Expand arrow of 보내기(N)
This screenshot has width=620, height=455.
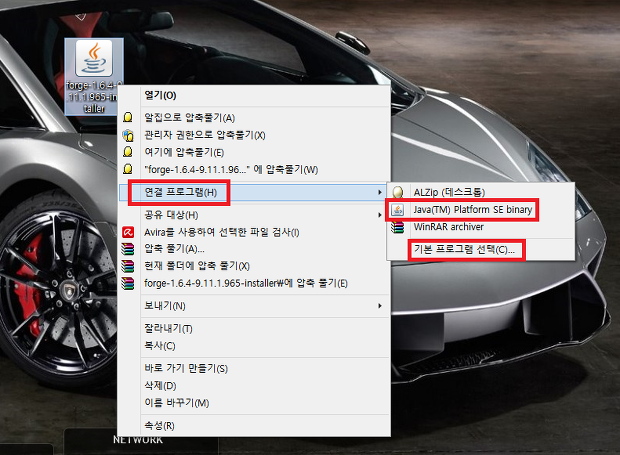(x=380, y=306)
